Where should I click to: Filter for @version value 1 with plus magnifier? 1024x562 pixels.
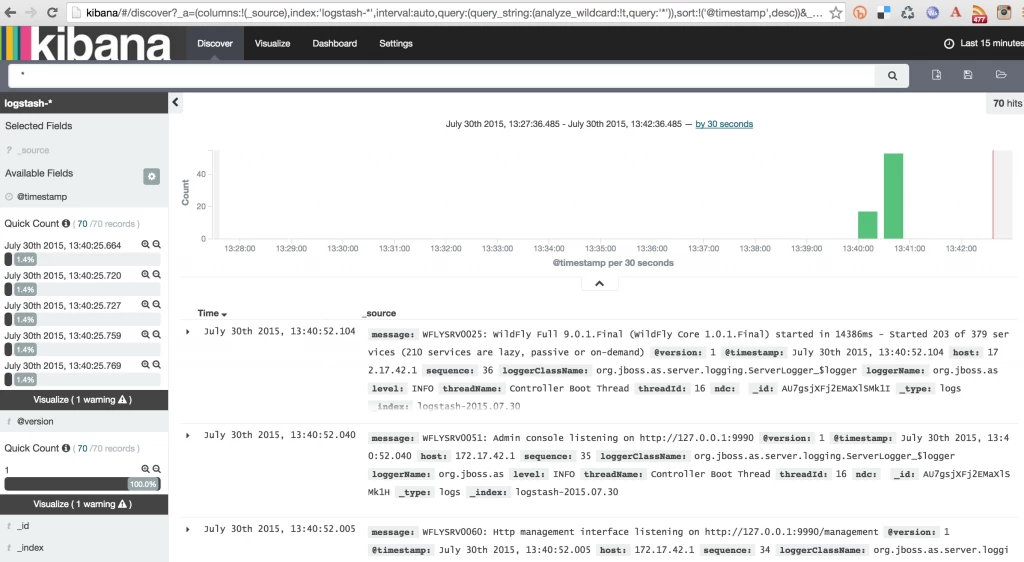click(x=146, y=469)
